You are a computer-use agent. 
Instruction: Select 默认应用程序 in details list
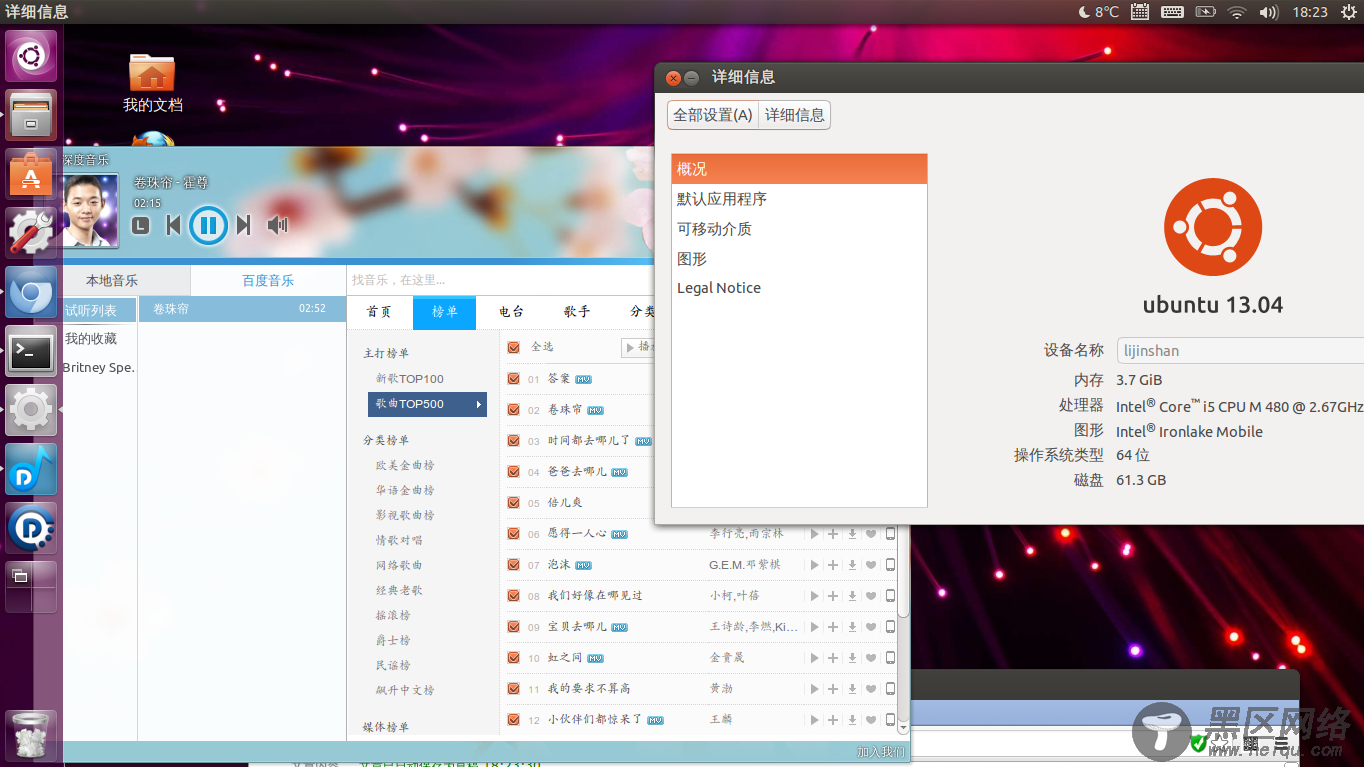point(799,199)
